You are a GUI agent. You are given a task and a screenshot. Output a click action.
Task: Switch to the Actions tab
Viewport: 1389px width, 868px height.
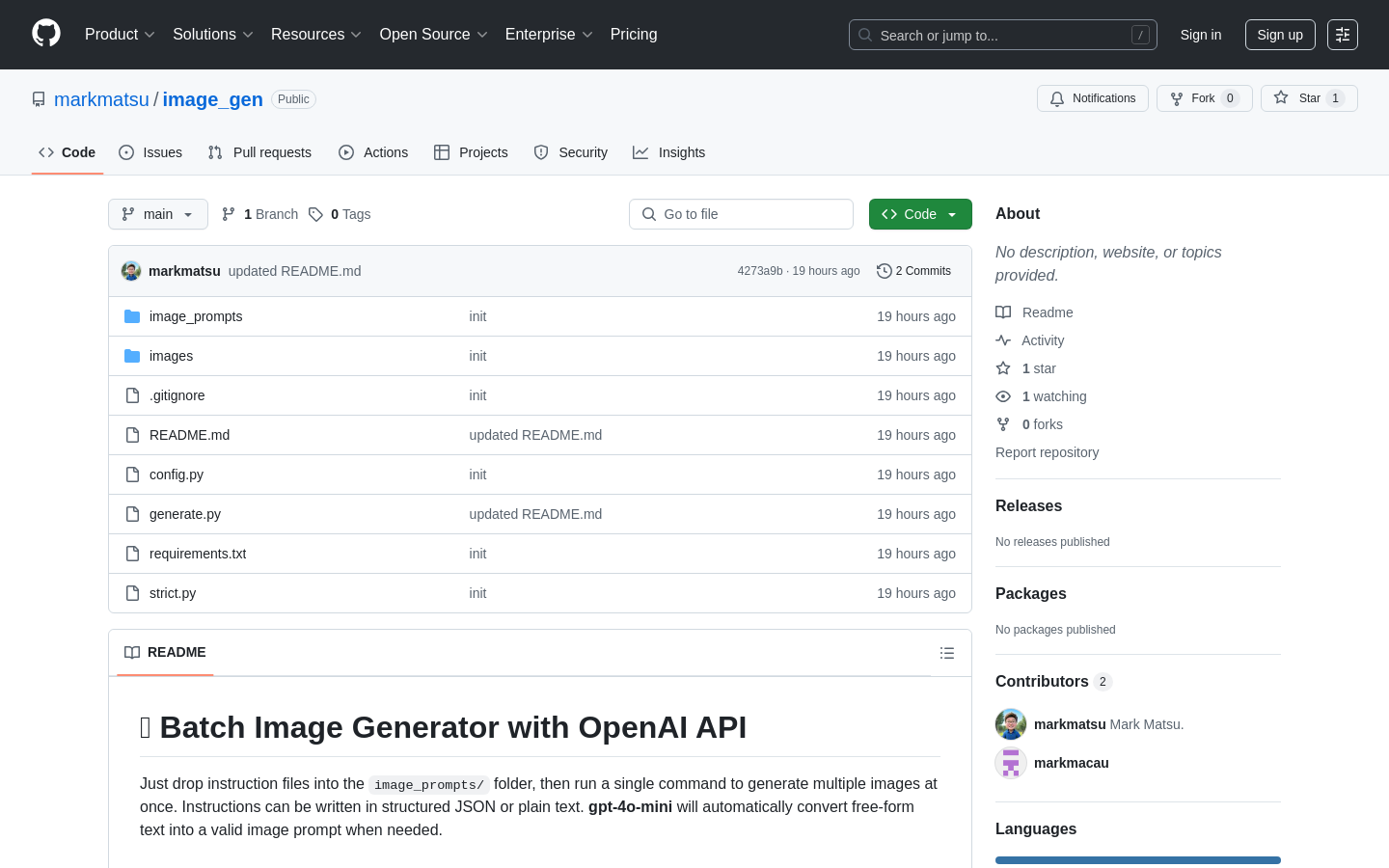point(373,152)
